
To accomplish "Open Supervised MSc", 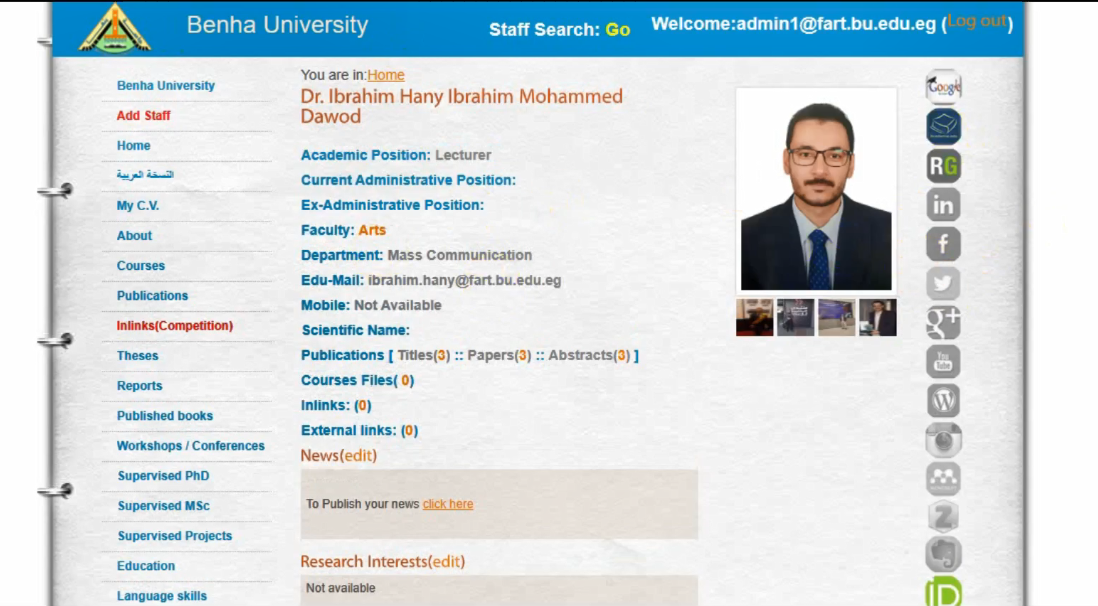I will click(x=164, y=506).
